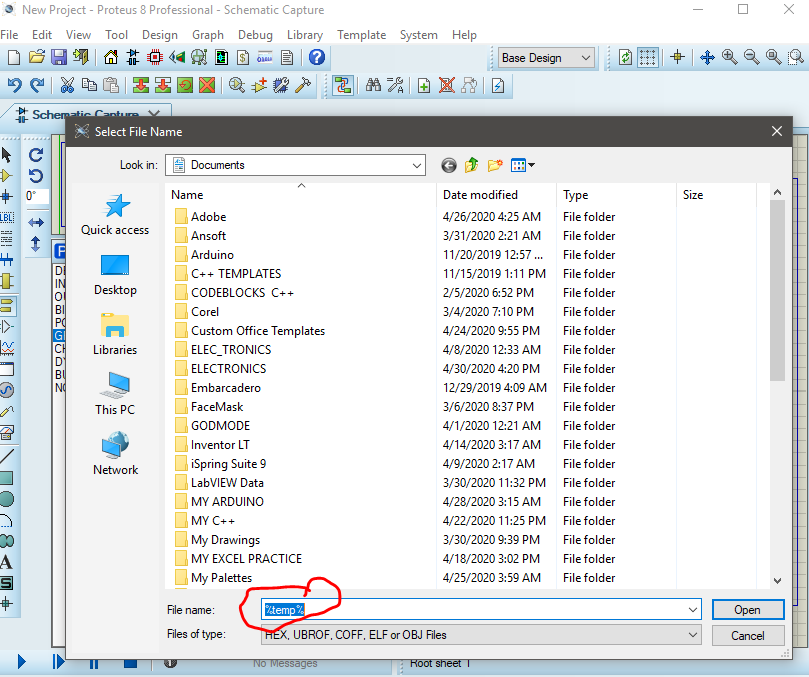Click the binoculars search icon
This screenshot has width=809, height=677.
pyautogui.click(x=373, y=85)
